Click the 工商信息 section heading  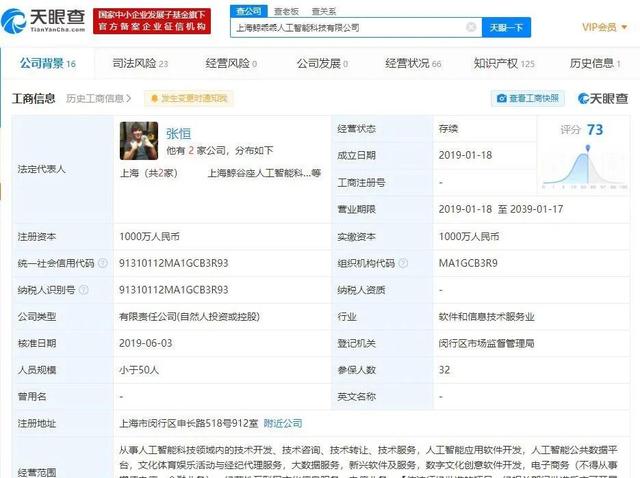(x=33, y=98)
